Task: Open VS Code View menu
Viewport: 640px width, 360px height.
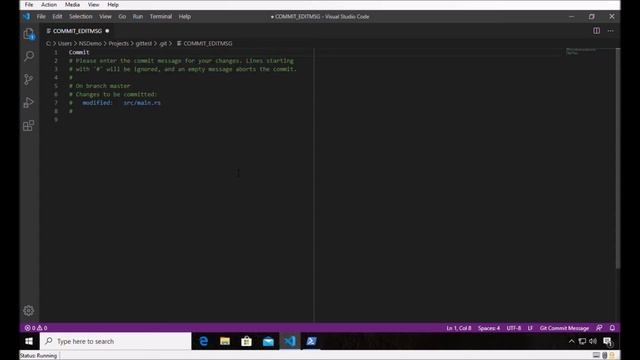Action: (105, 17)
